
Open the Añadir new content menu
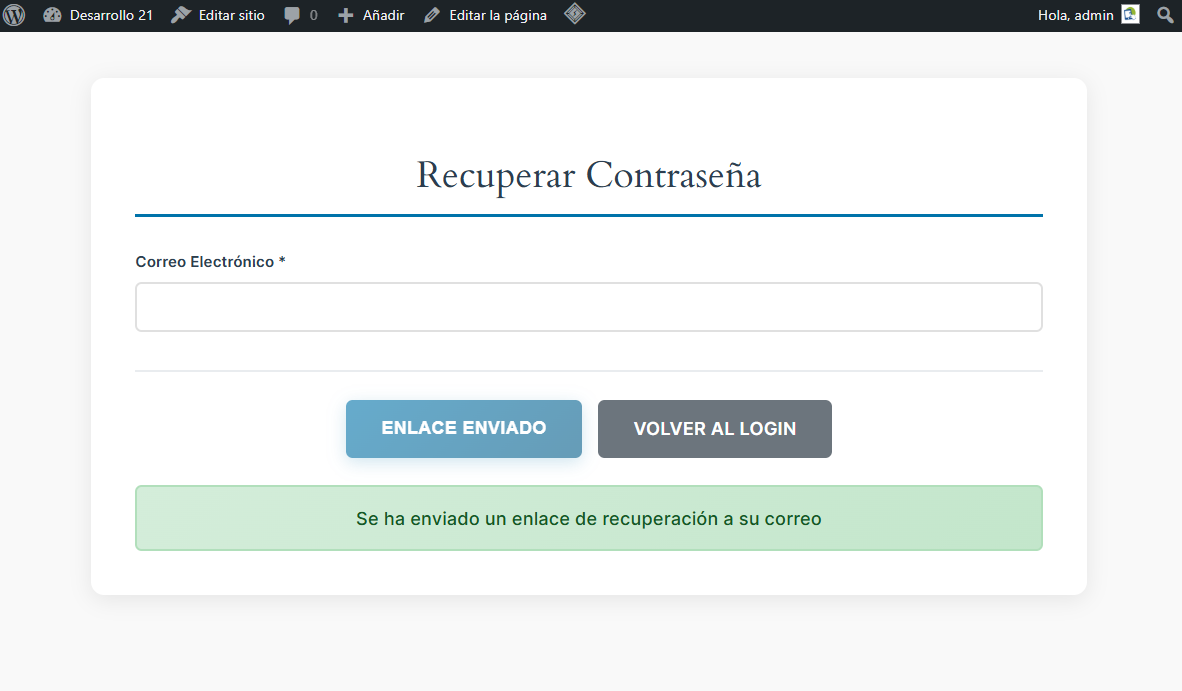click(x=382, y=15)
